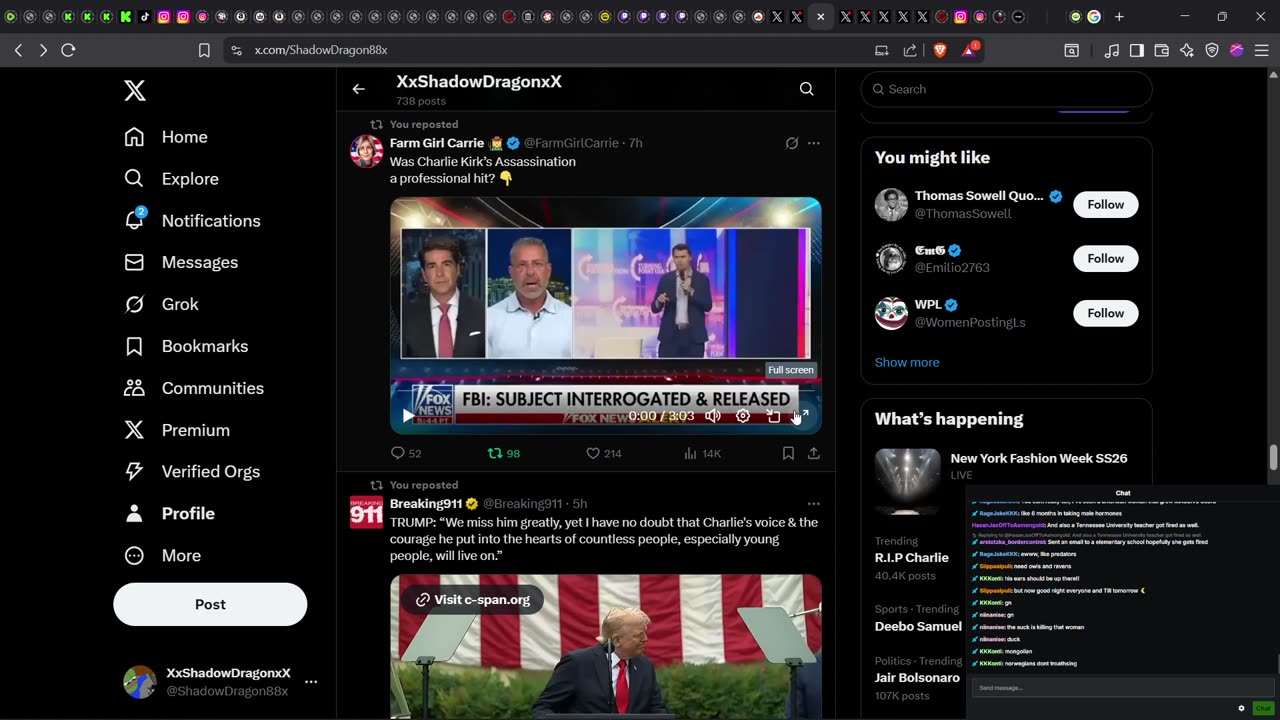
Task: Click the Visit c-span.org link
Action: [473, 599]
